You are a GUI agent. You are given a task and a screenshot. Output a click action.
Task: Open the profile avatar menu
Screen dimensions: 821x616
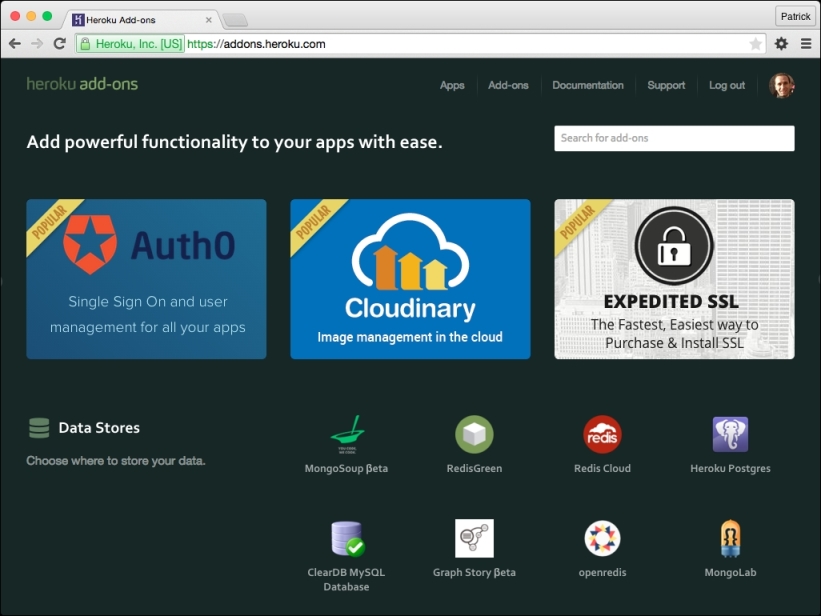click(782, 86)
